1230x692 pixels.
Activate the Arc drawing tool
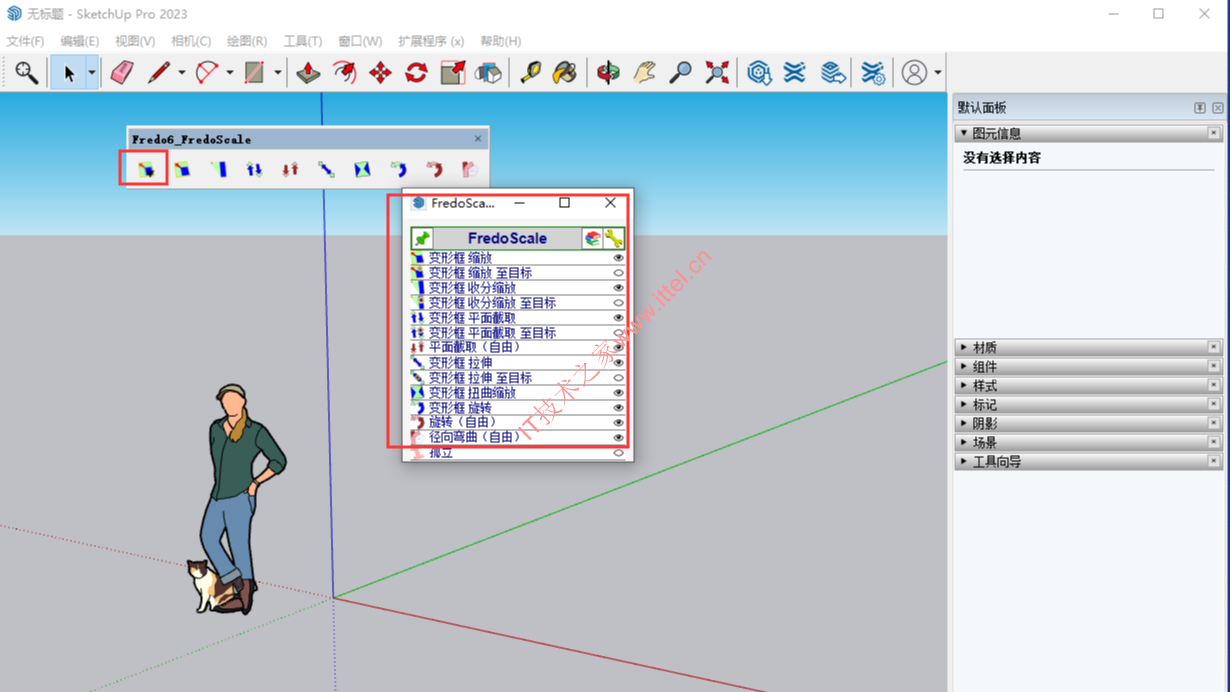[x=207, y=72]
